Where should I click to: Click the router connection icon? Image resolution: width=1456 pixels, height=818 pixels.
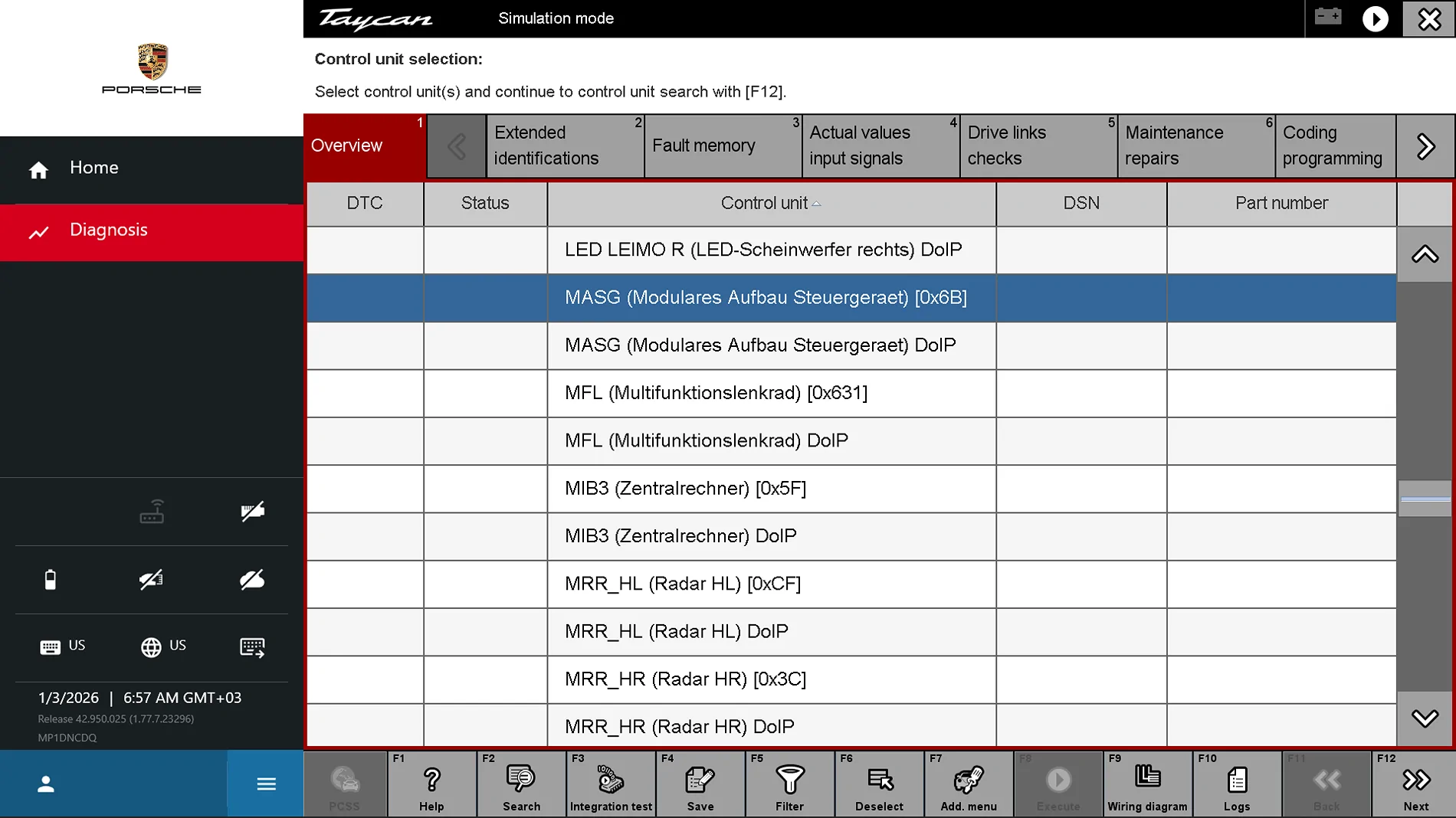(x=152, y=512)
